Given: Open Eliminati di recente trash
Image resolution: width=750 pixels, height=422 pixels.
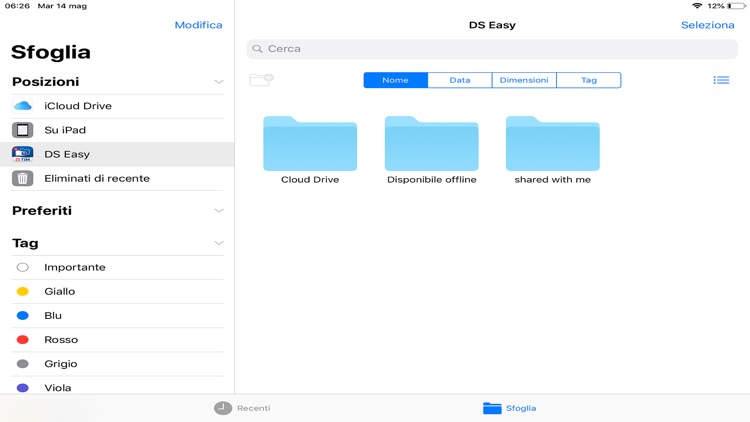Looking at the screenshot, I should click(97, 178).
